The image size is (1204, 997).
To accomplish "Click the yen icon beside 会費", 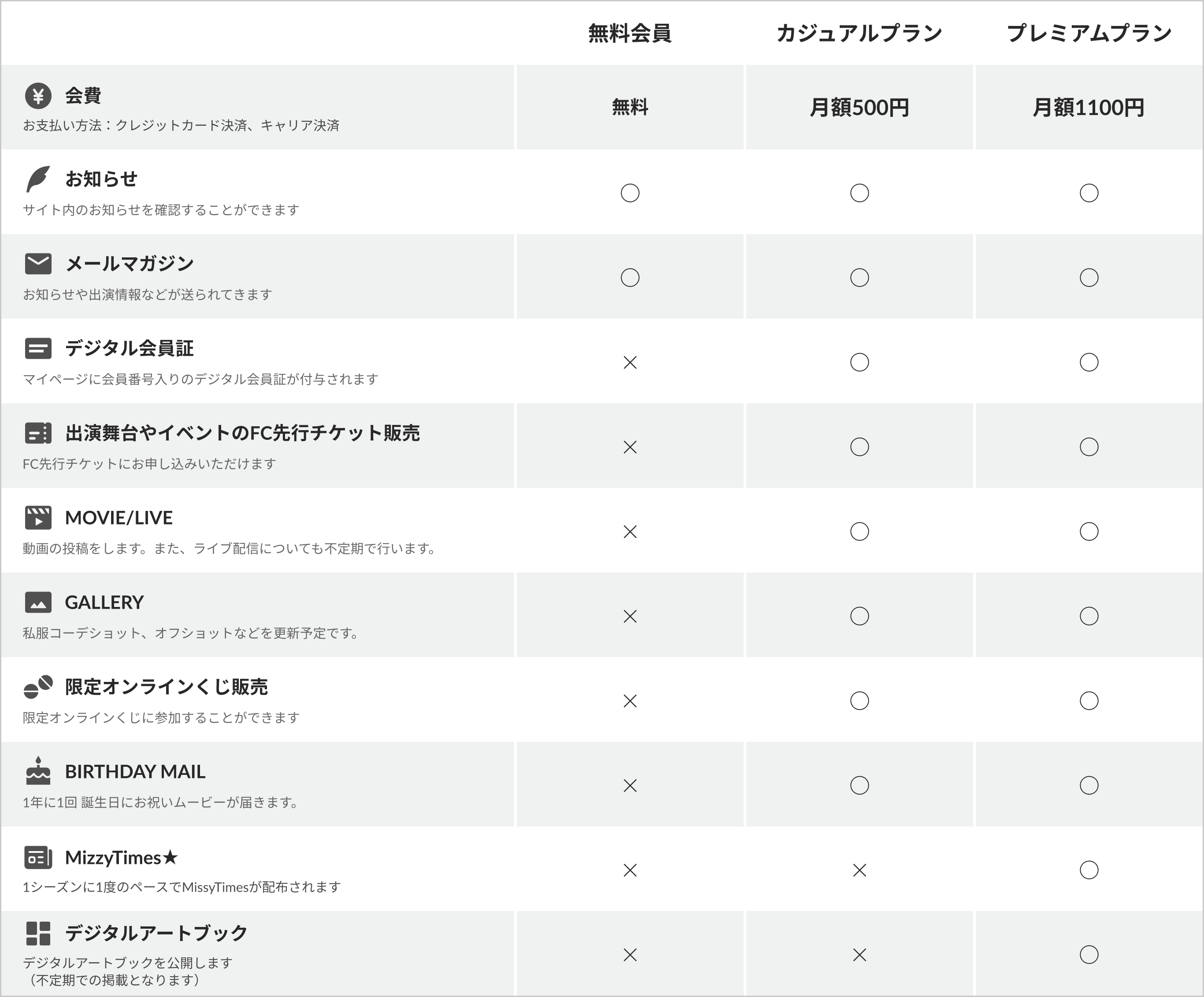I will pos(38,96).
